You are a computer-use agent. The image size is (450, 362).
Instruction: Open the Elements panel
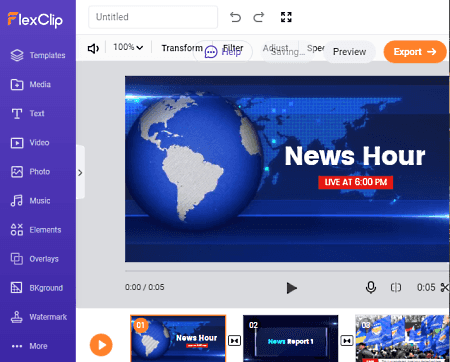coord(36,230)
